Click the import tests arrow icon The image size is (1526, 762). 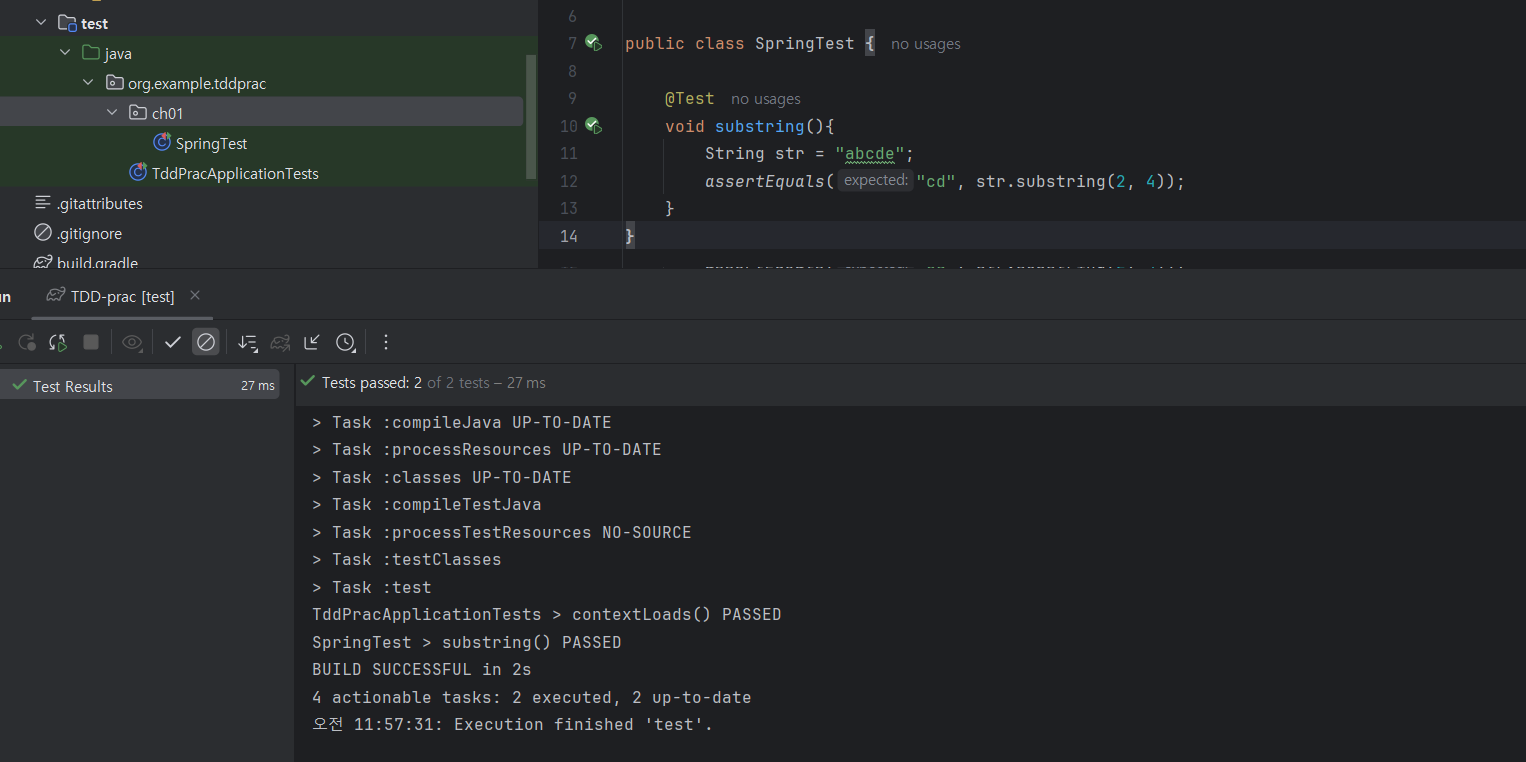312,342
